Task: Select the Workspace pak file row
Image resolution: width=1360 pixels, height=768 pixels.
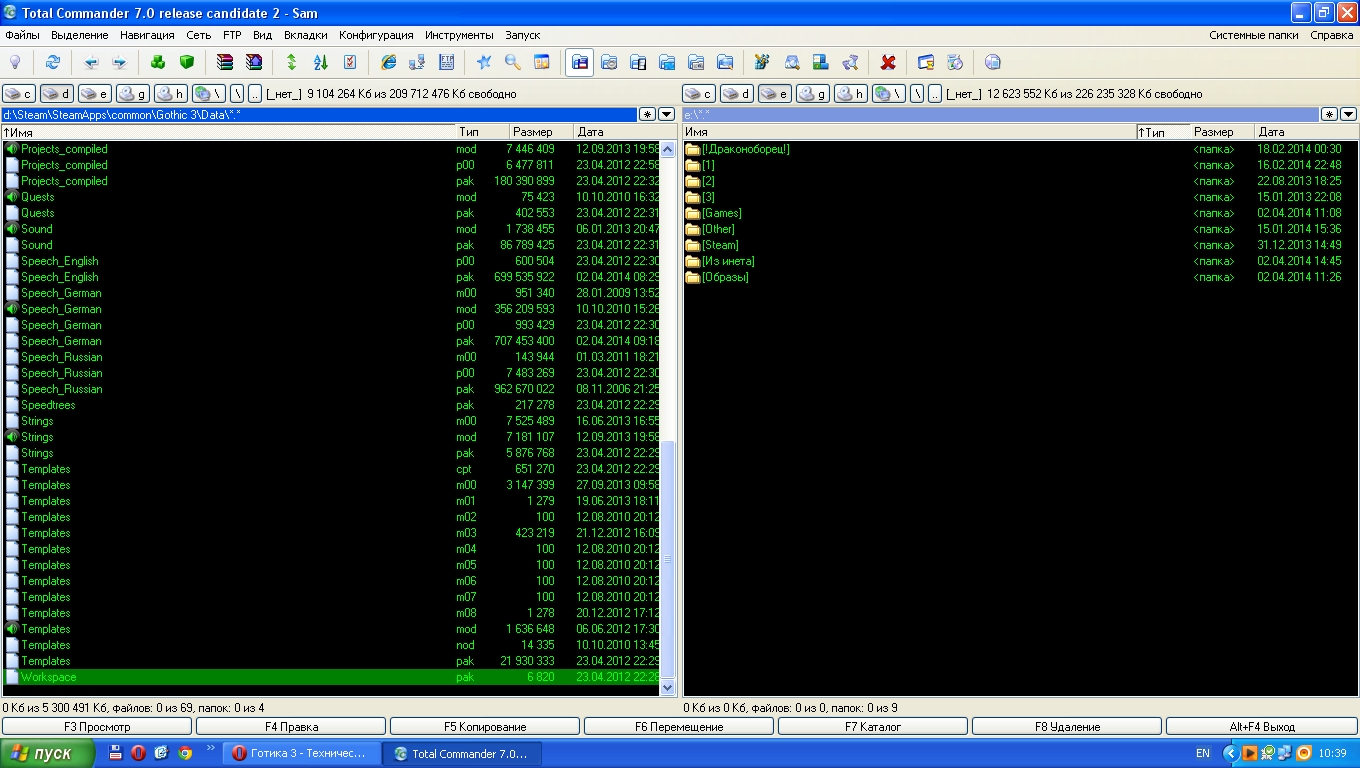Action: click(x=331, y=677)
